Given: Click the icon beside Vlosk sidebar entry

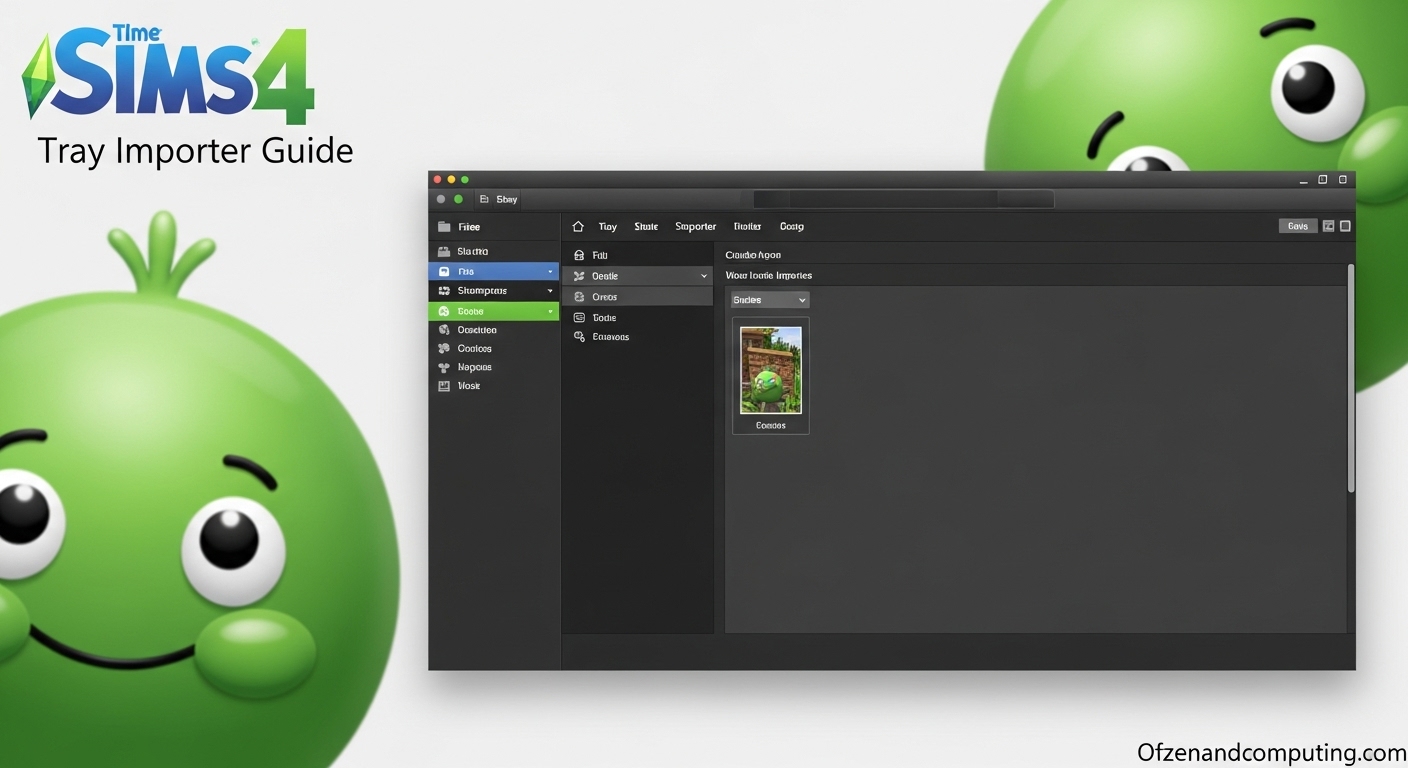Looking at the screenshot, I should (444, 386).
